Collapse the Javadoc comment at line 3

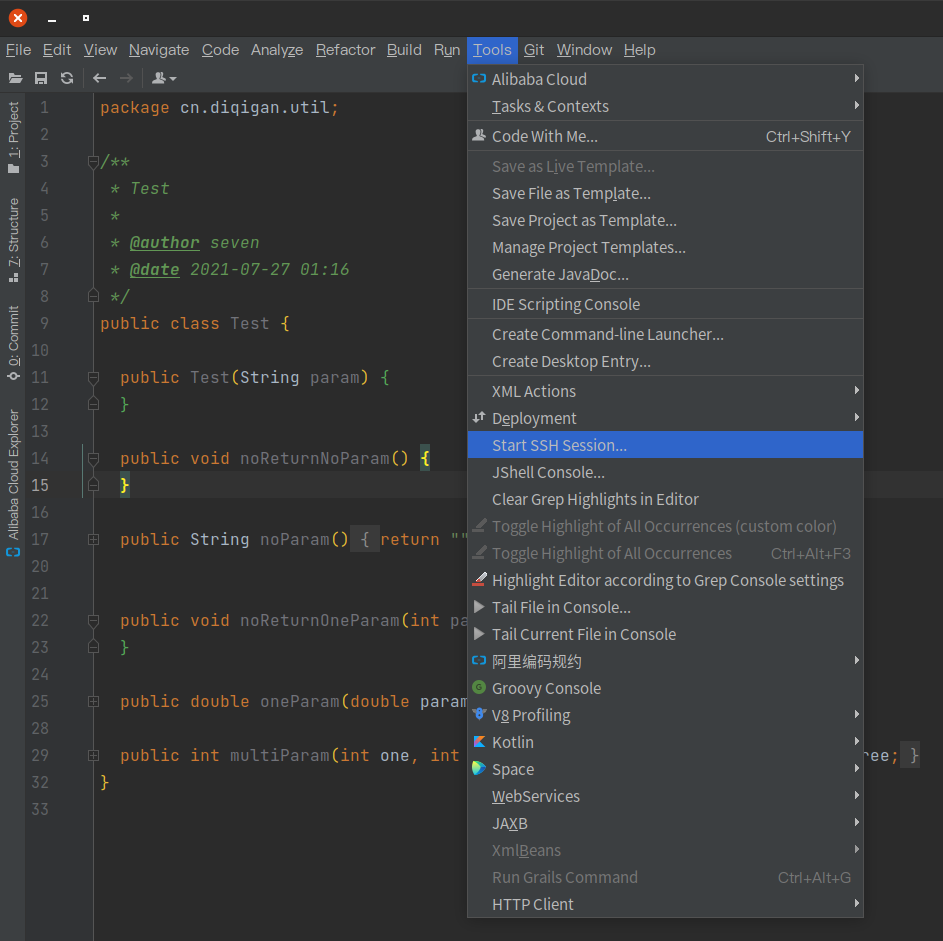93,162
